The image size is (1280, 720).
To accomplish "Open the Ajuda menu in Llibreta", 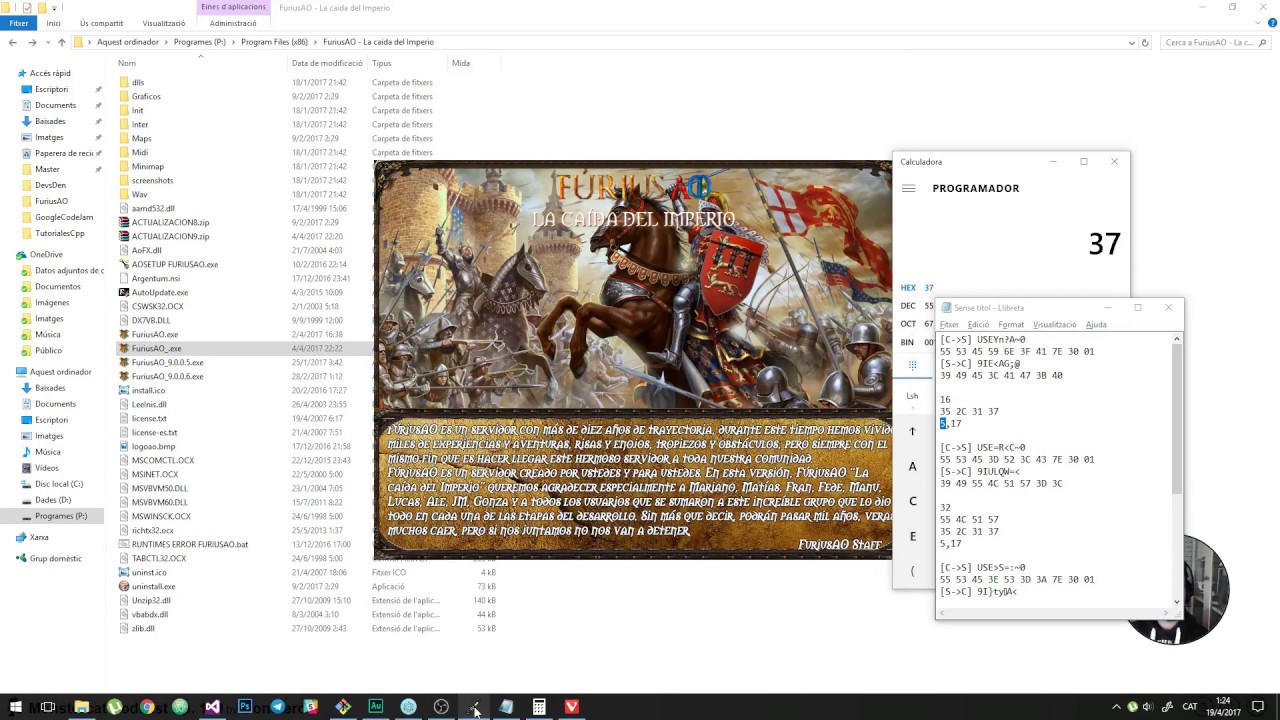I will 1096,325.
